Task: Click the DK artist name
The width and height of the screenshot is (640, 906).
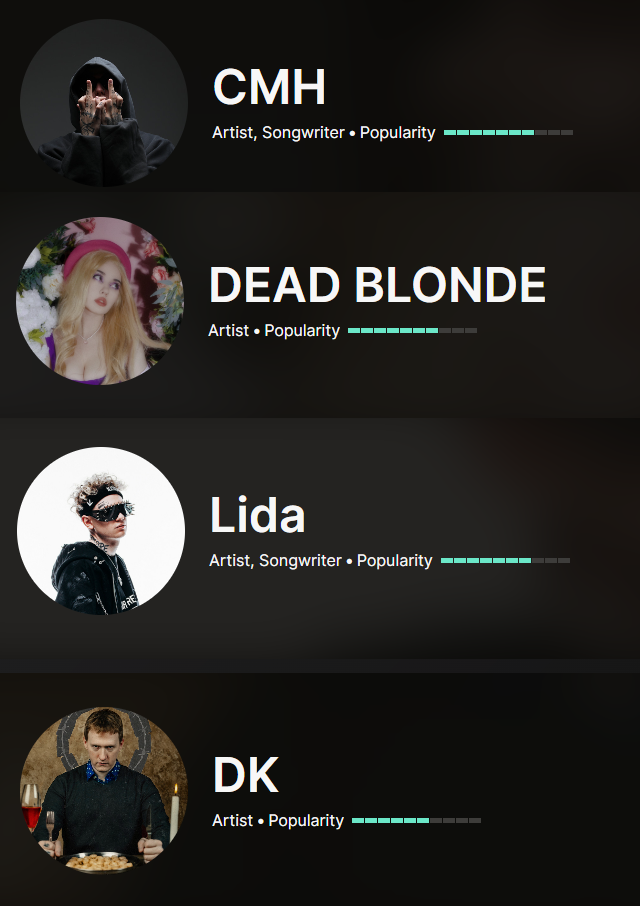Action: (x=245, y=775)
